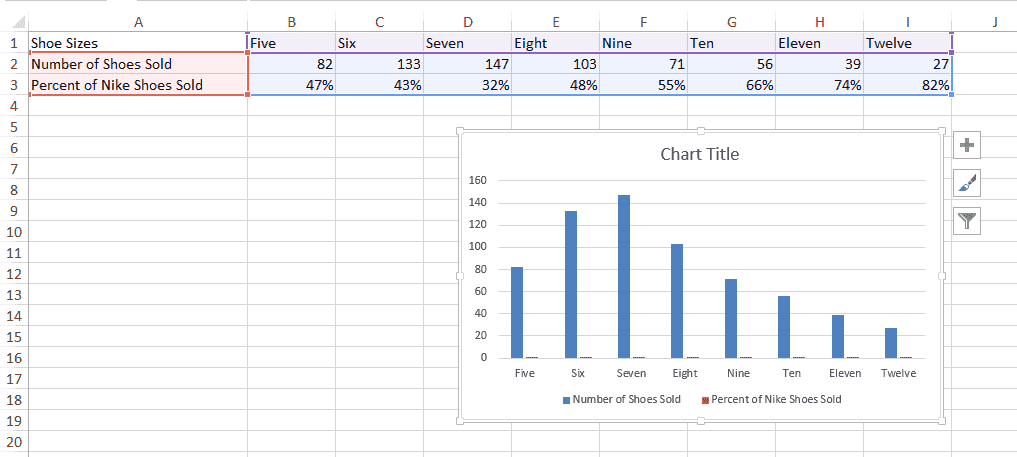Click the Shoe Sizes cell A1
1017x457 pixels.
(138, 43)
